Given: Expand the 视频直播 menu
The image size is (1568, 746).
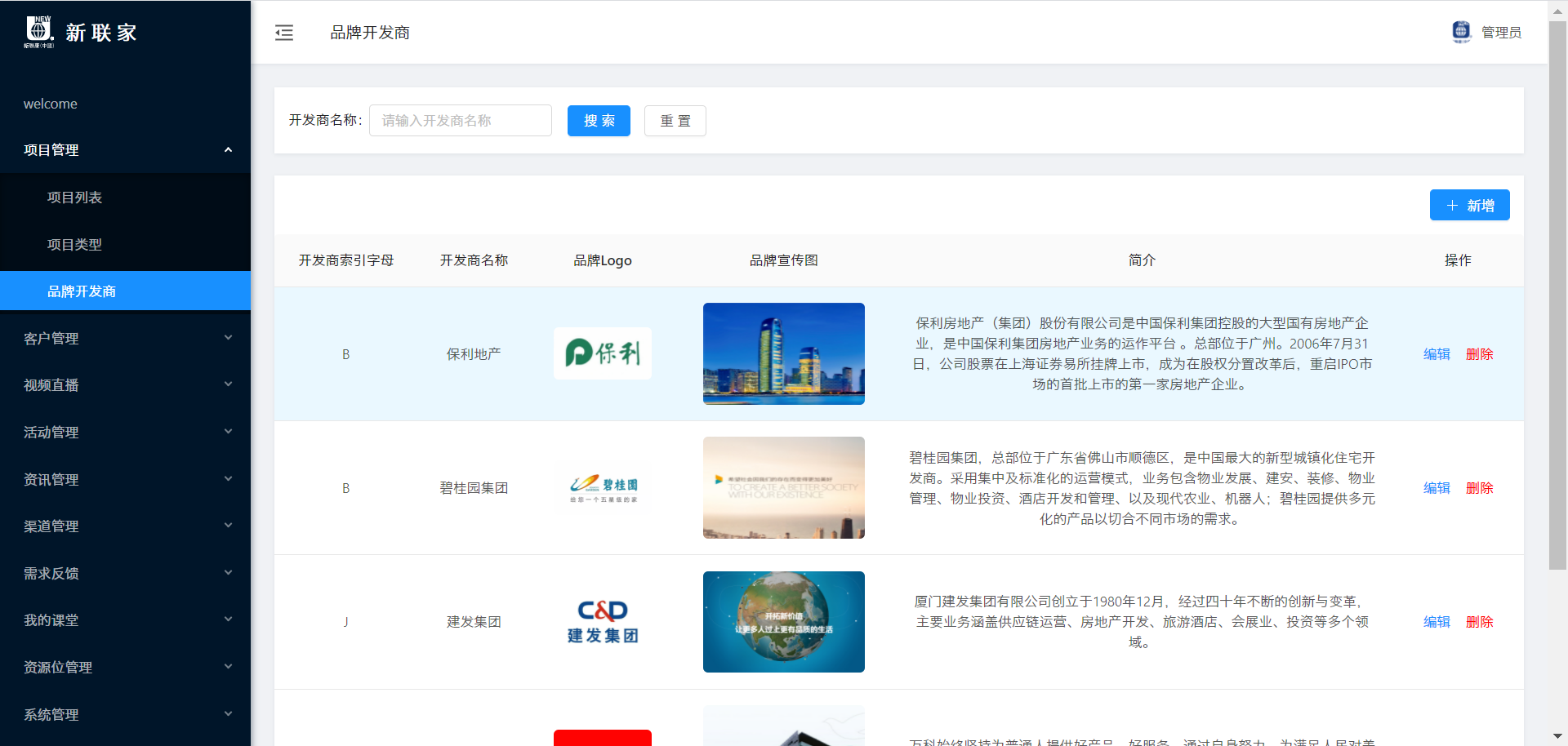Looking at the screenshot, I should (x=125, y=385).
